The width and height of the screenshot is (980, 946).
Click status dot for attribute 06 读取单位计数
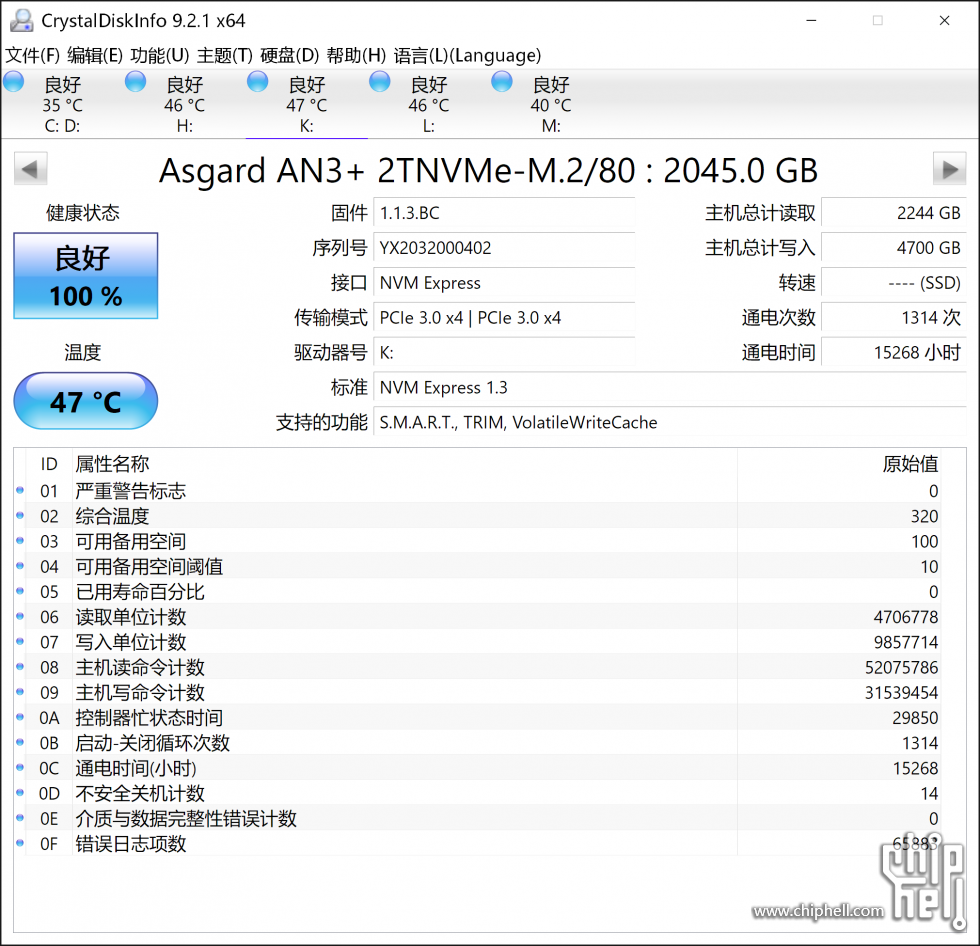pos(20,616)
